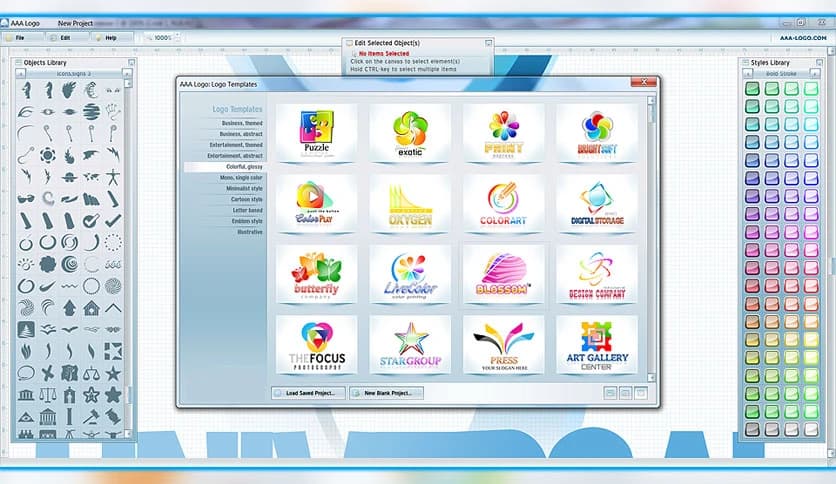Image resolution: width=836 pixels, height=484 pixels.
Task: Select the gavel shape
Action: (91, 416)
